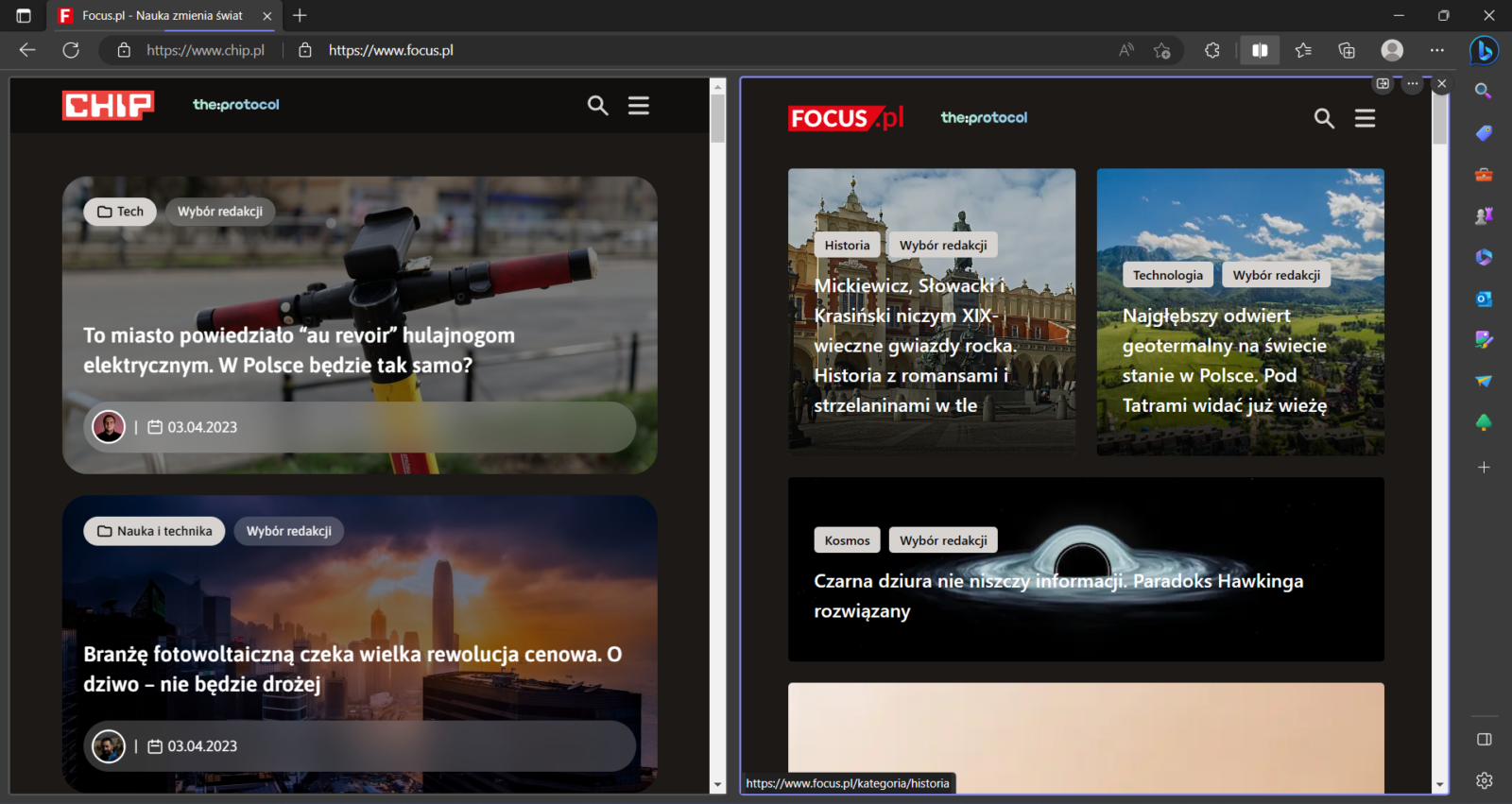Image resolution: width=1512 pixels, height=804 pixels.
Task: Open the browser Extensions menu
Action: coord(1212,50)
